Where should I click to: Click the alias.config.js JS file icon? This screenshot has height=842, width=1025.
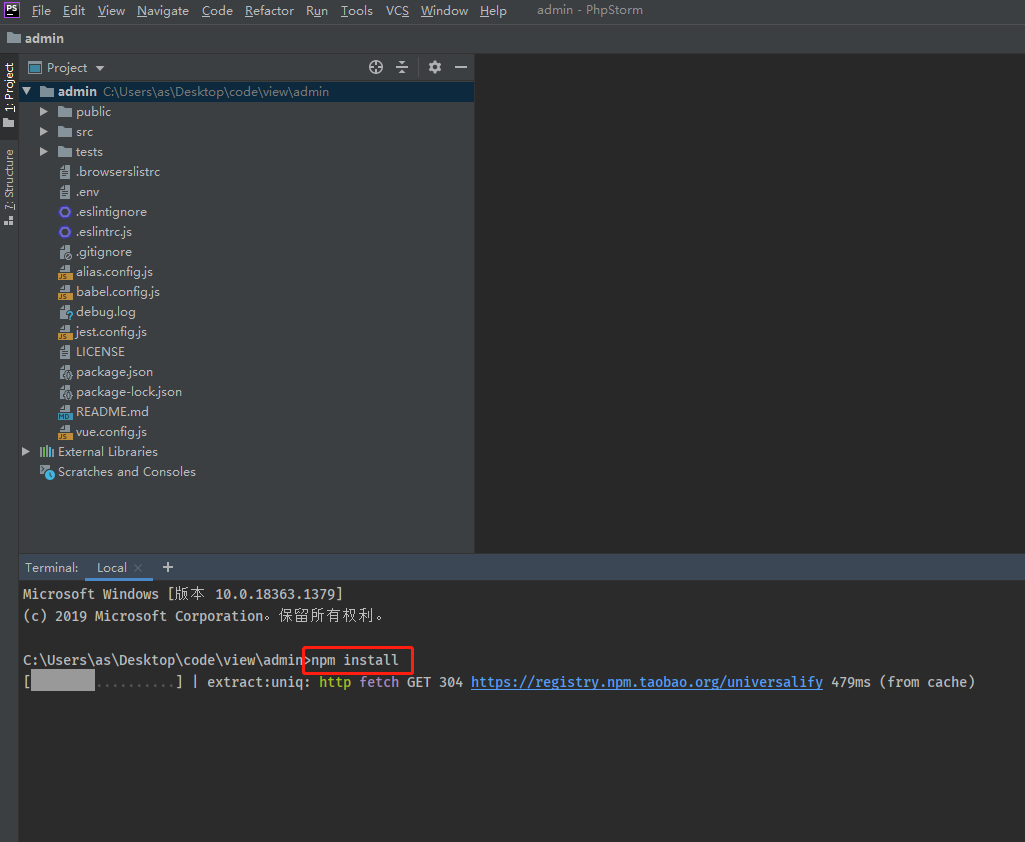[x=65, y=273]
